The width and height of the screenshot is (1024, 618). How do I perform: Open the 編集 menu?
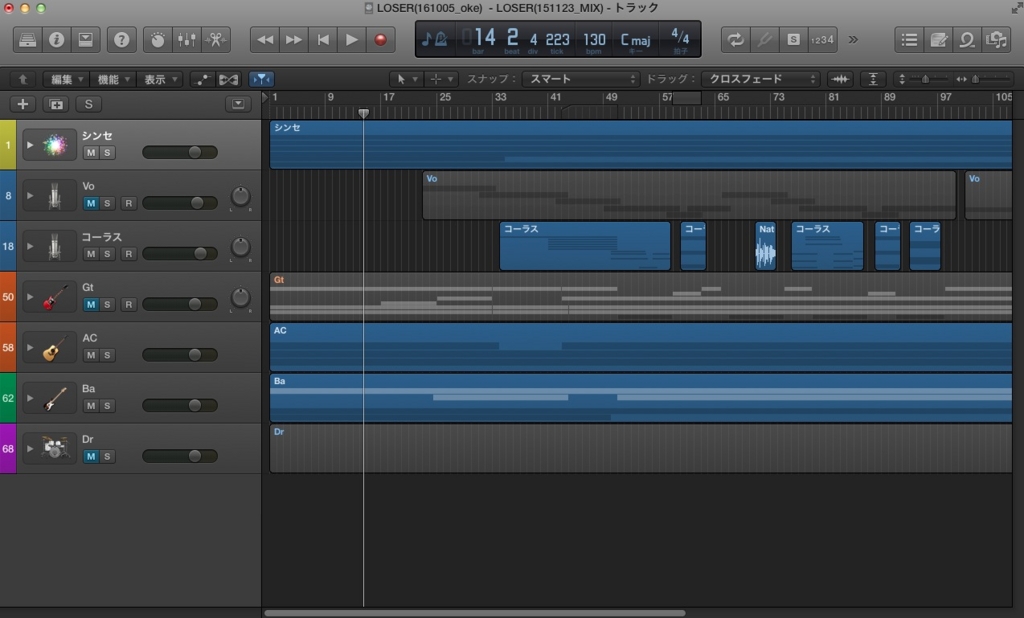[x=67, y=80]
